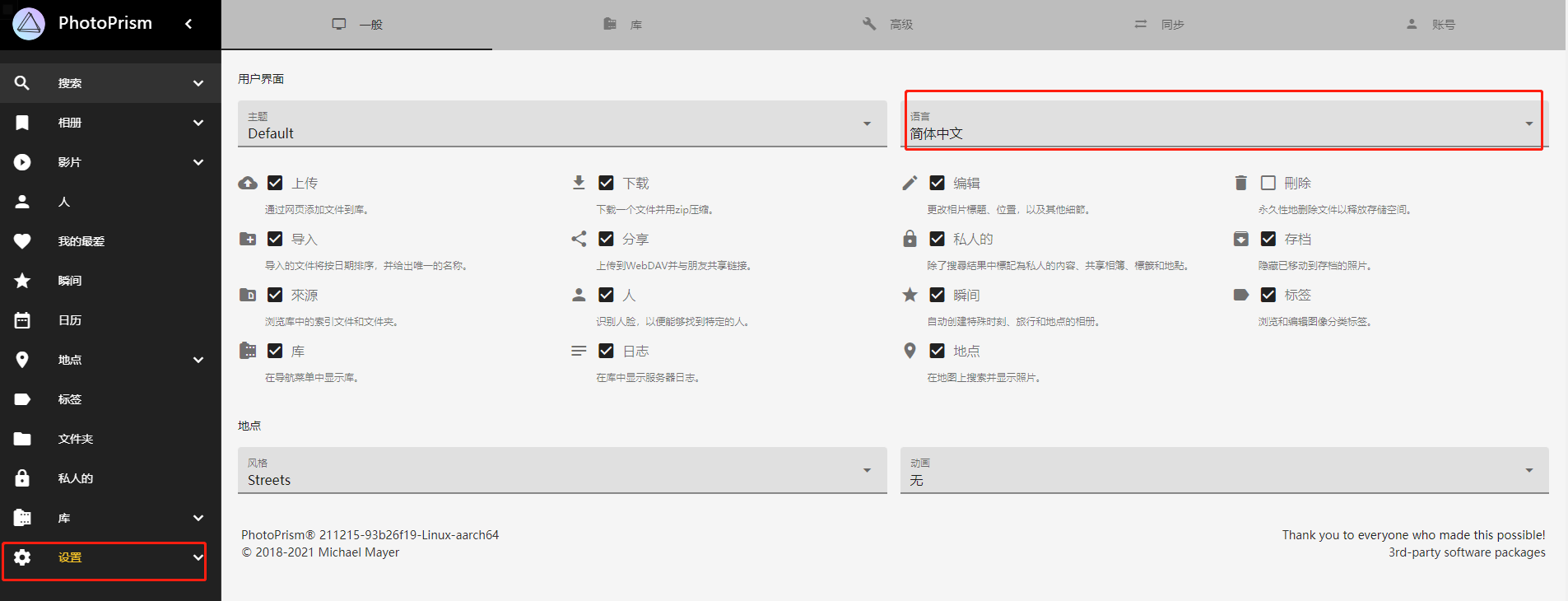1568x601 pixels.
Task: Click the moments star icon in sidebar
Action: click(x=22, y=281)
